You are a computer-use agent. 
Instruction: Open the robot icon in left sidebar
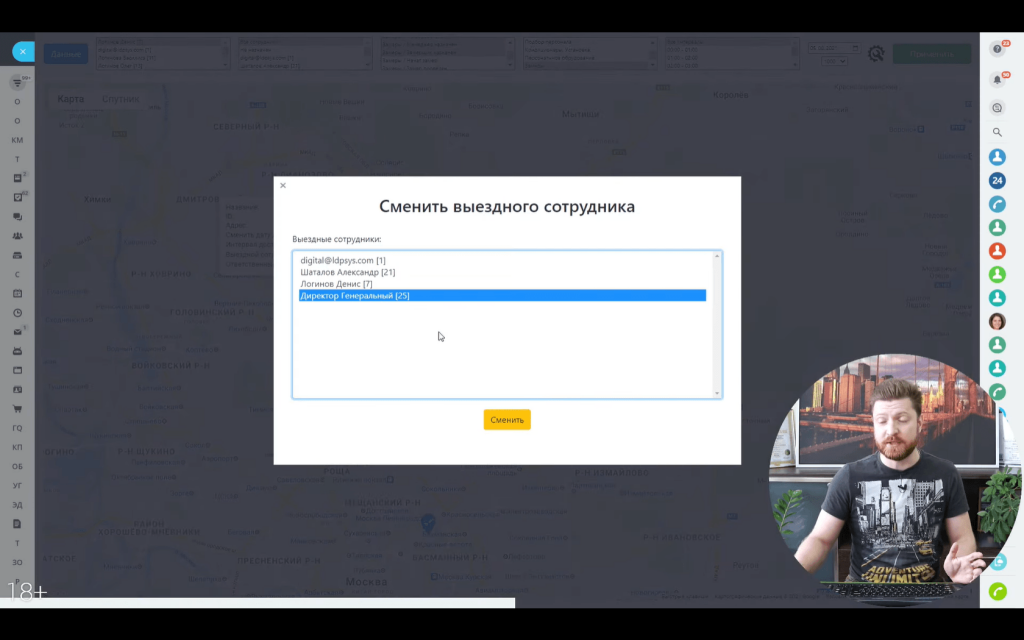tap(18, 351)
